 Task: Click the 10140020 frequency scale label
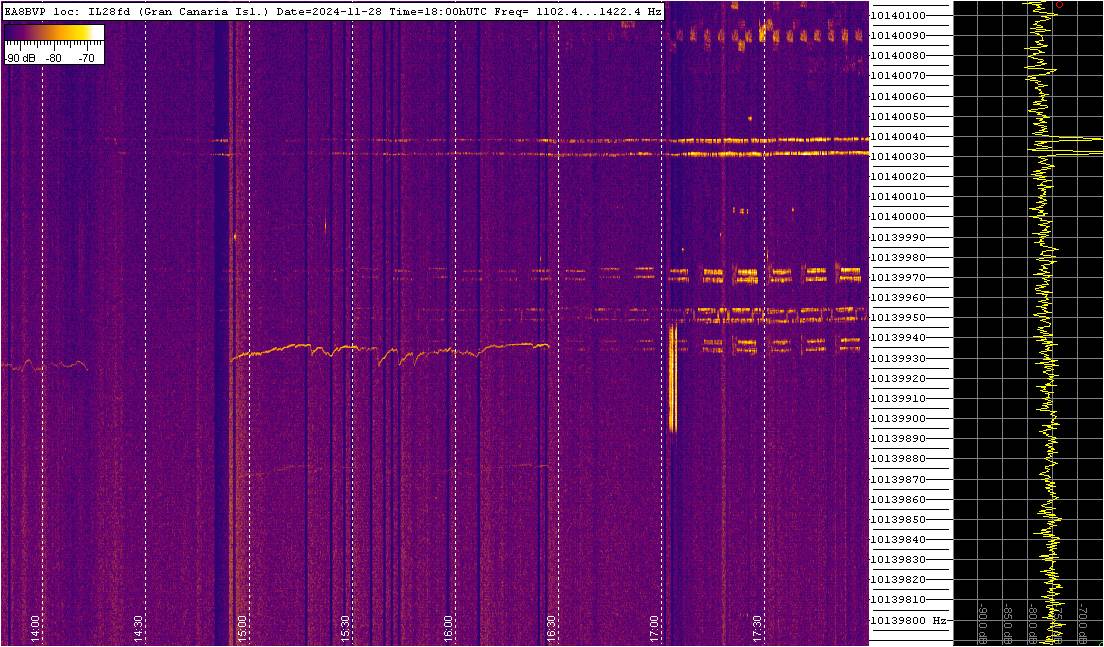pos(898,177)
